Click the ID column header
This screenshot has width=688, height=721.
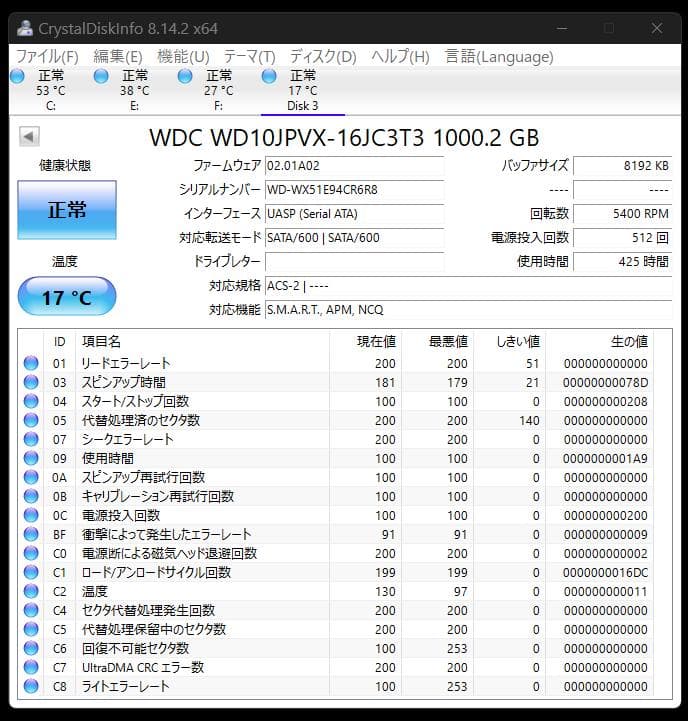click(x=60, y=341)
